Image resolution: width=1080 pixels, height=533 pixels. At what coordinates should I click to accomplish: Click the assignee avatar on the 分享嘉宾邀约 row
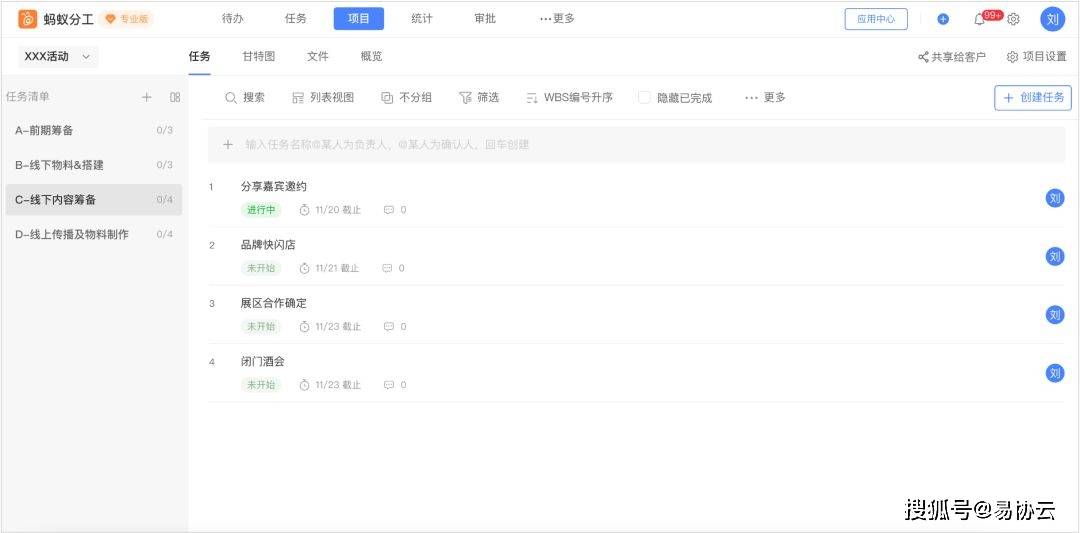tap(1055, 198)
